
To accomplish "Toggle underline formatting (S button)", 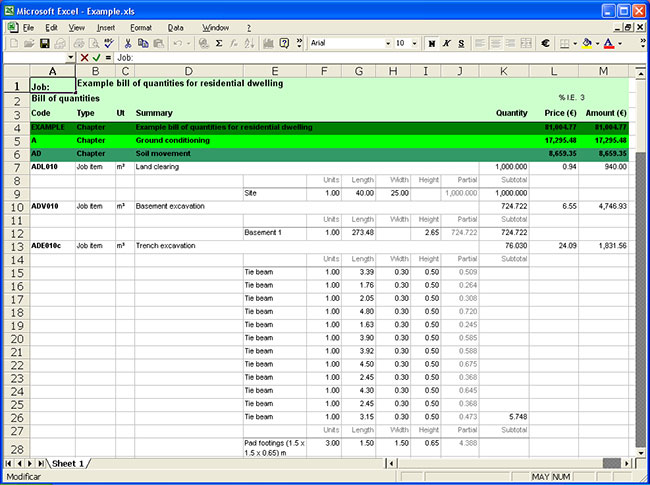I will 461,43.
